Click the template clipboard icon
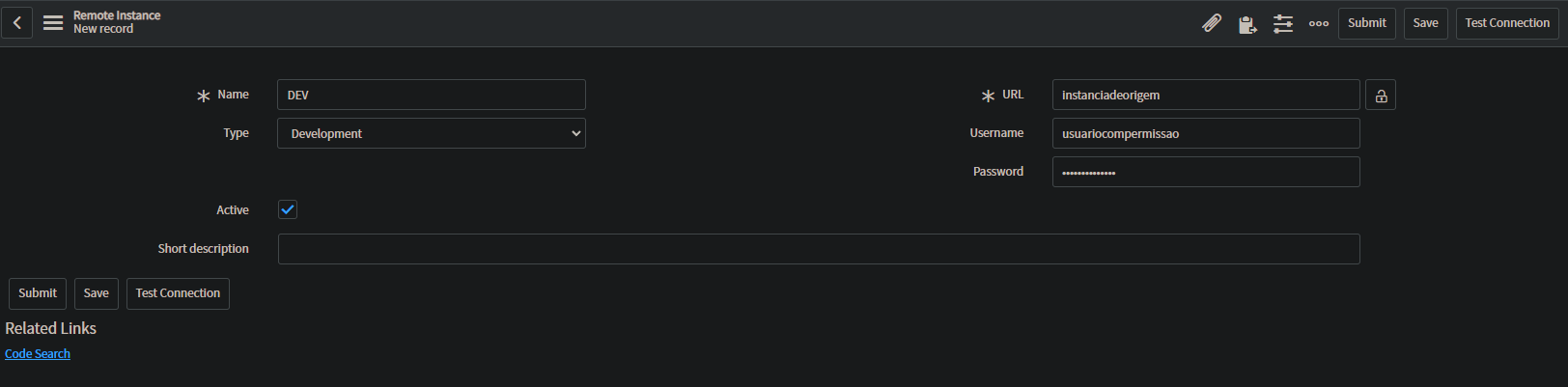The width and height of the screenshot is (1568, 387). coord(1247,24)
